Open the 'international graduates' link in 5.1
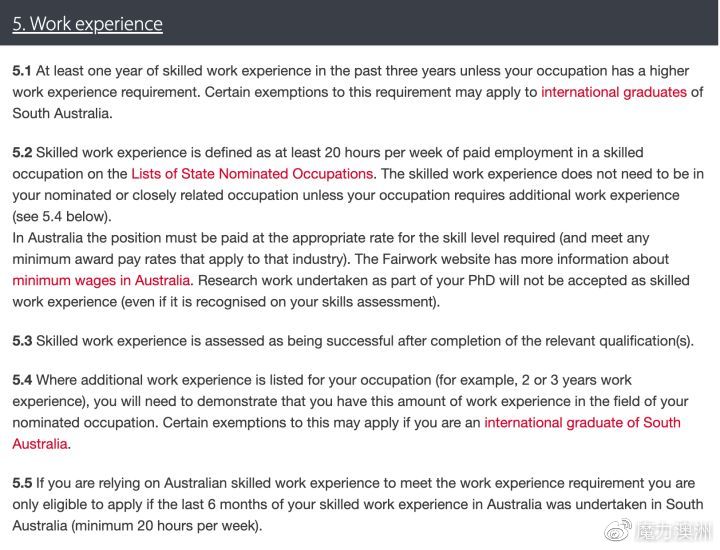720x550 pixels. click(x=614, y=92)
